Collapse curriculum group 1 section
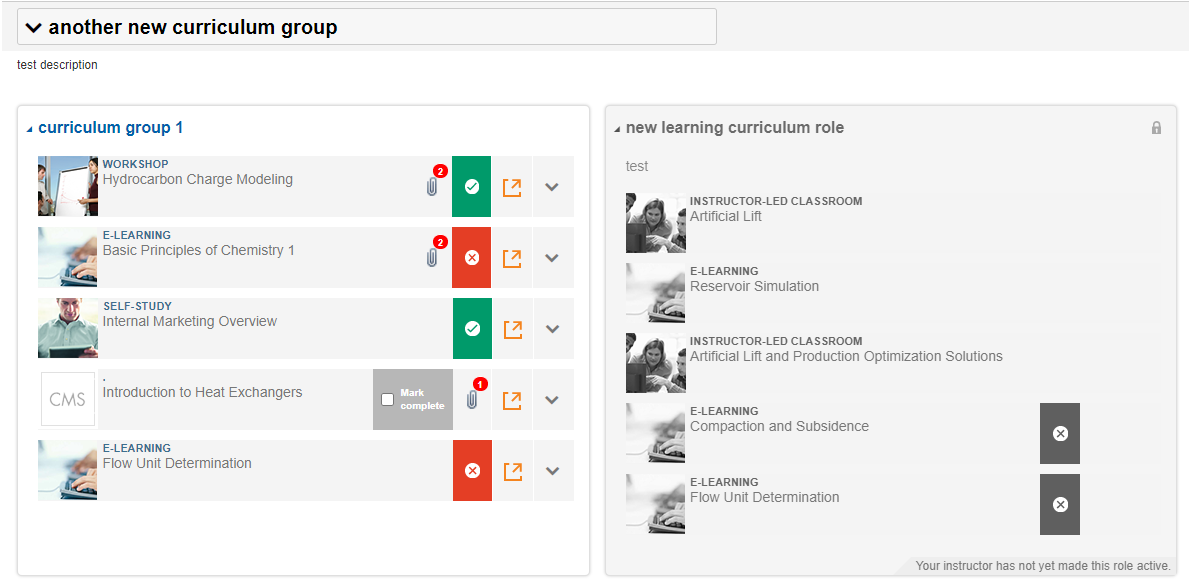This screenshot has height=583, width=1189. [30, 129]
